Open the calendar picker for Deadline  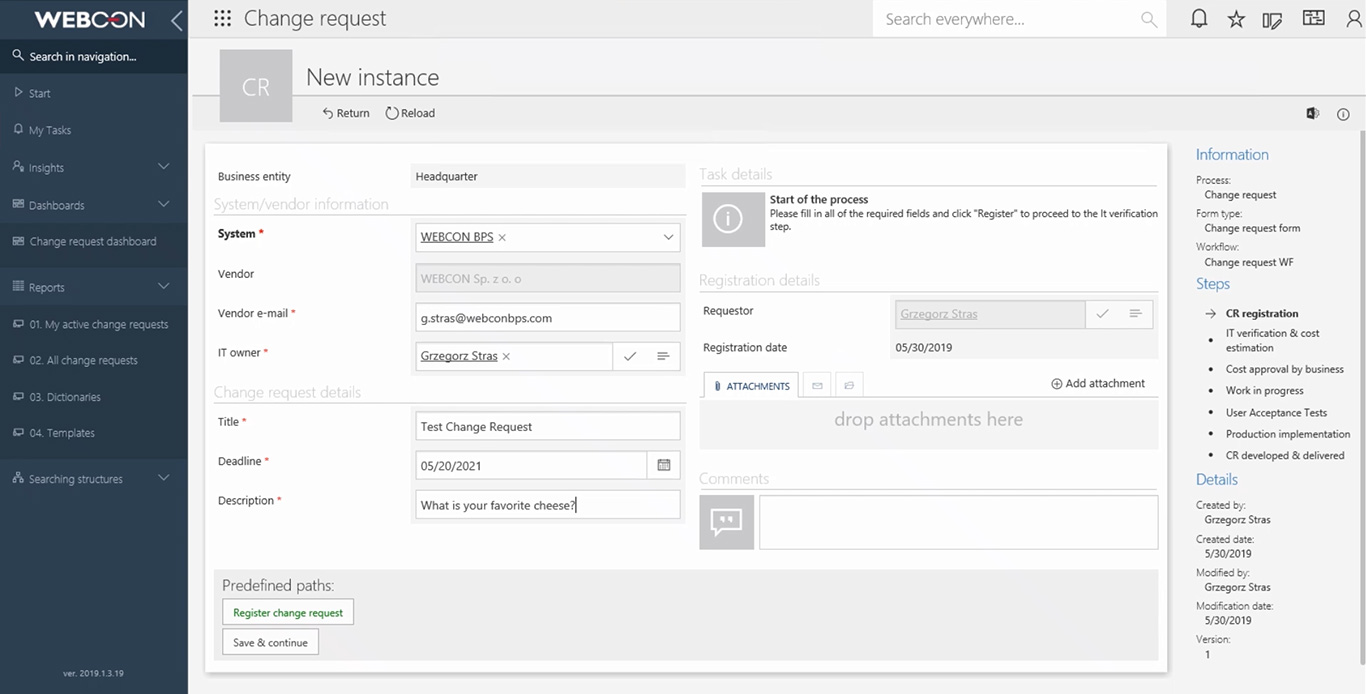coord(663,465)
